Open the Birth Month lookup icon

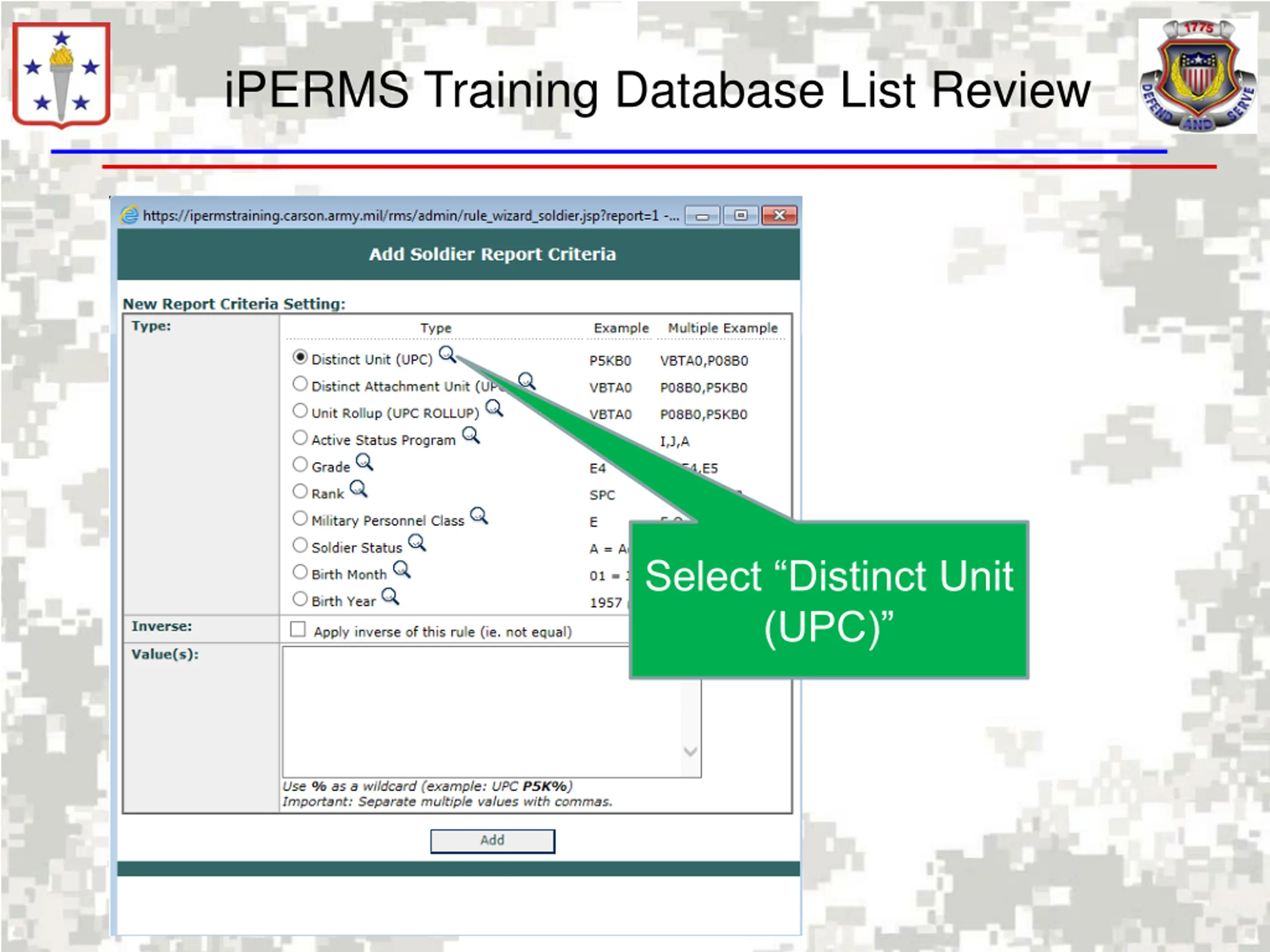pos(401,569)
